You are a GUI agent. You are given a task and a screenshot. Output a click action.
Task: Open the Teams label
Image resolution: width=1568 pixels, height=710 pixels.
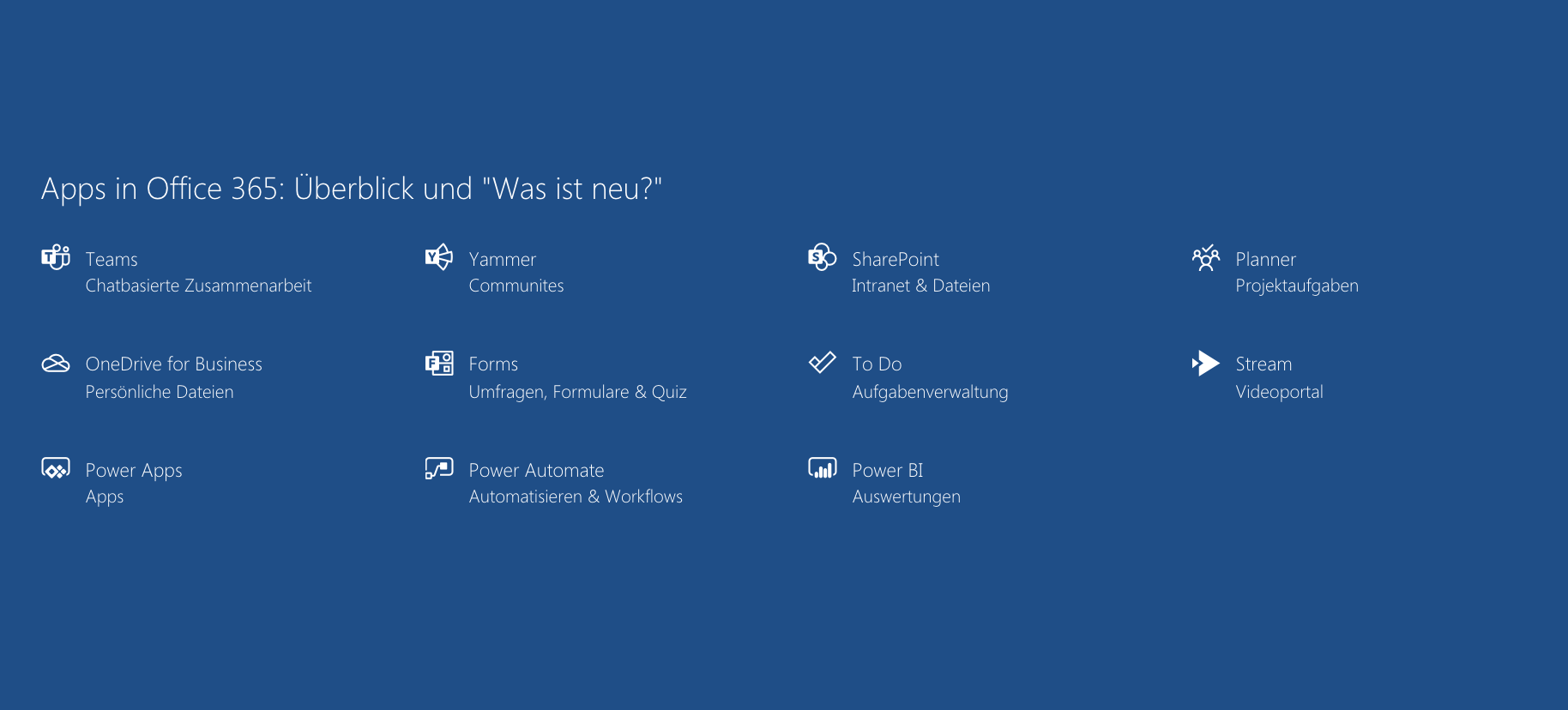click(x=112, y=259)
